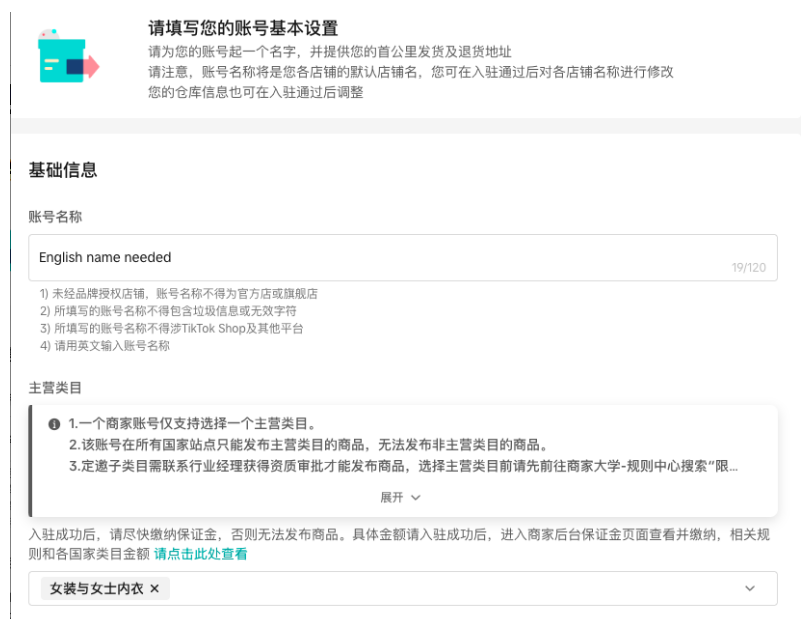Select the 女装与女士内衣 category tag

click(96, 589)
